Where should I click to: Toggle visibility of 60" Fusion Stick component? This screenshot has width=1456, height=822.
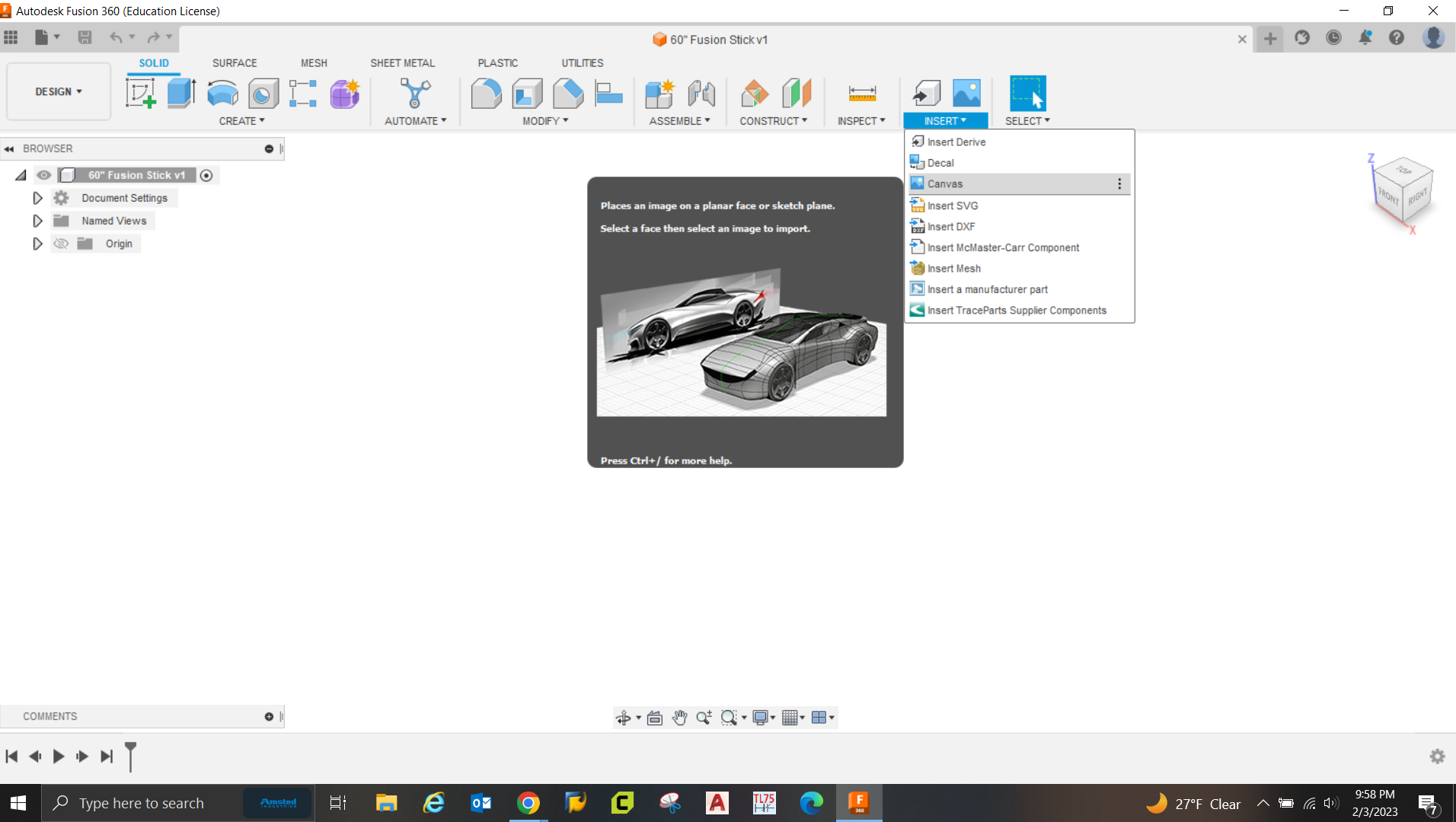44,175
